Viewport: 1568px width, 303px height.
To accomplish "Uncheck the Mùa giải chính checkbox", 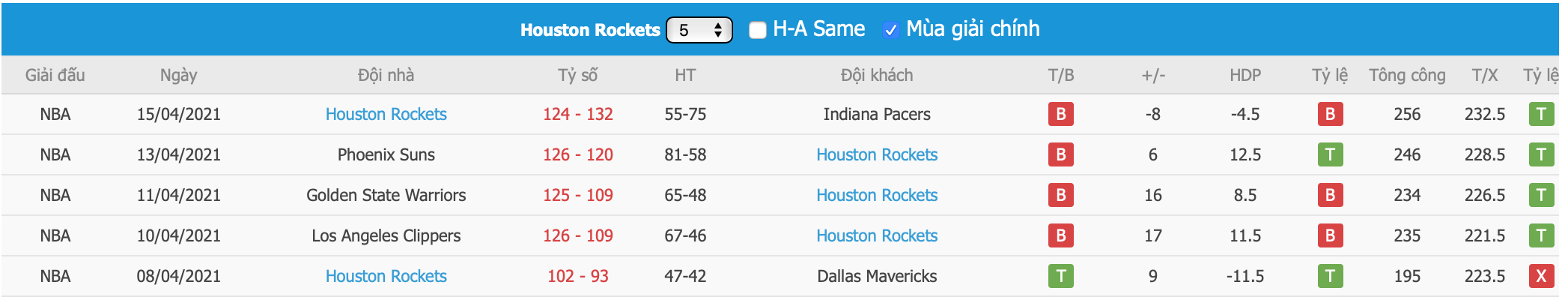I will (x=890, y=30).
